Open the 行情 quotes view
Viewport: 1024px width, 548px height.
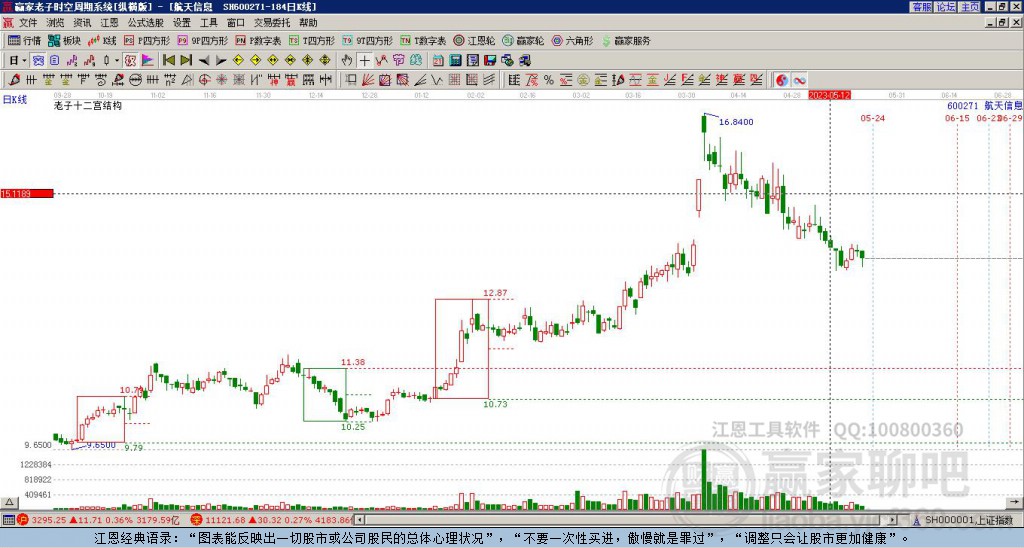25,40
